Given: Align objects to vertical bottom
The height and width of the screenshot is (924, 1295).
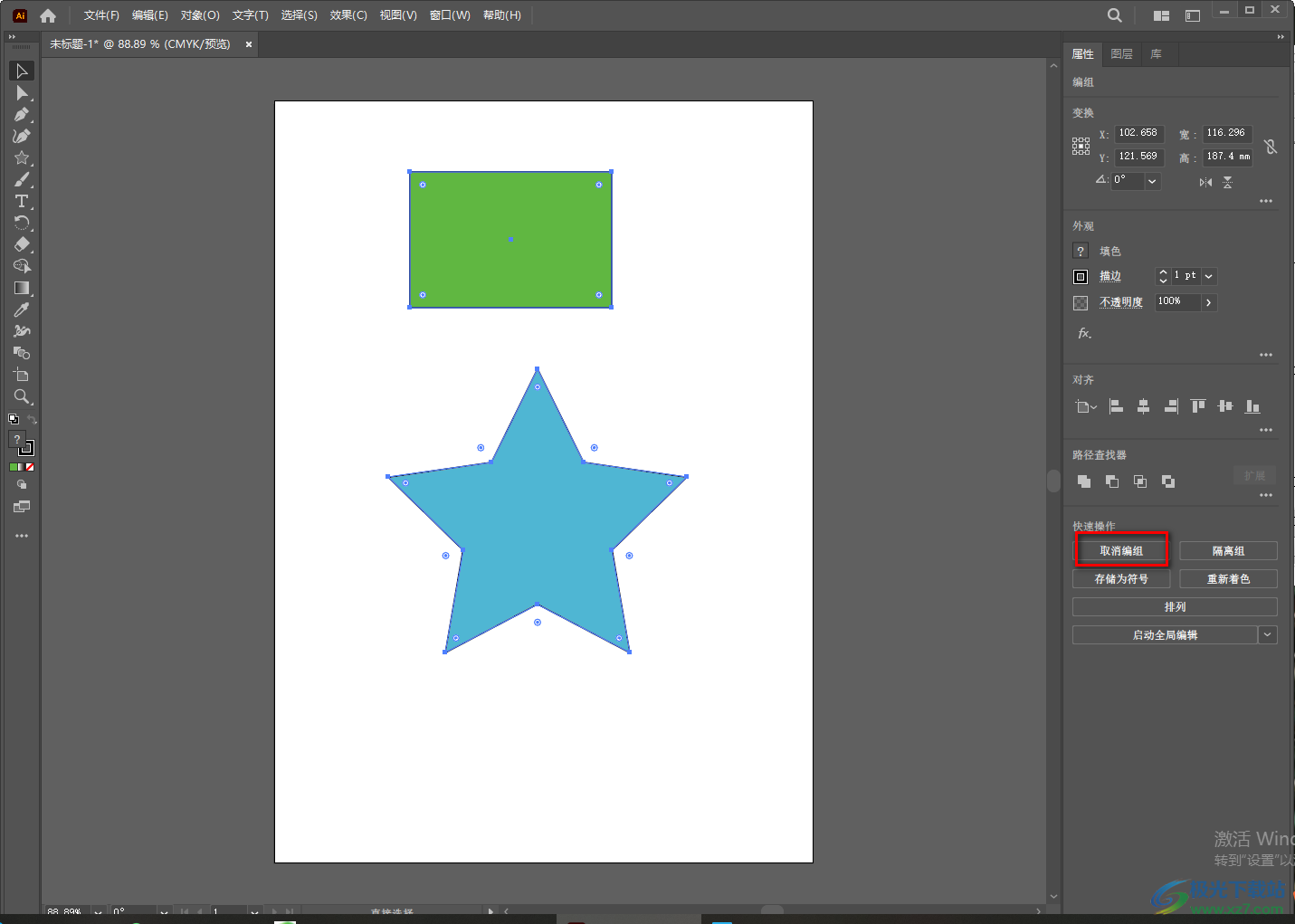Looking at the screenshot, I should point(1252,406).
